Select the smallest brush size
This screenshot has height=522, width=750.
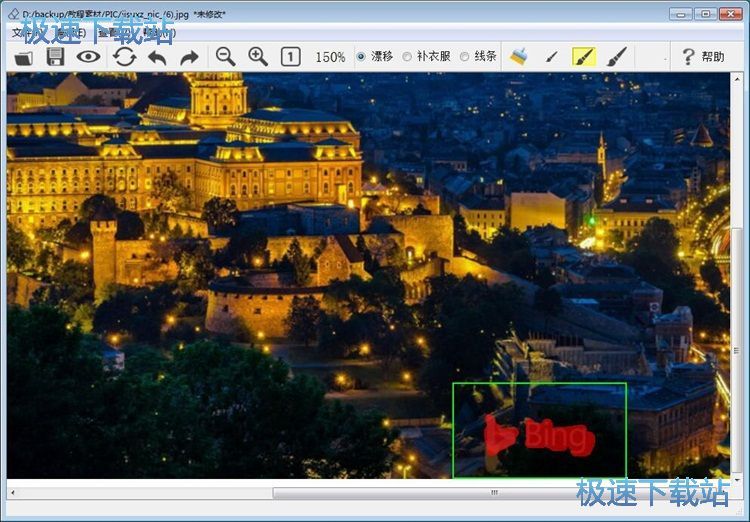click(551, 57)
